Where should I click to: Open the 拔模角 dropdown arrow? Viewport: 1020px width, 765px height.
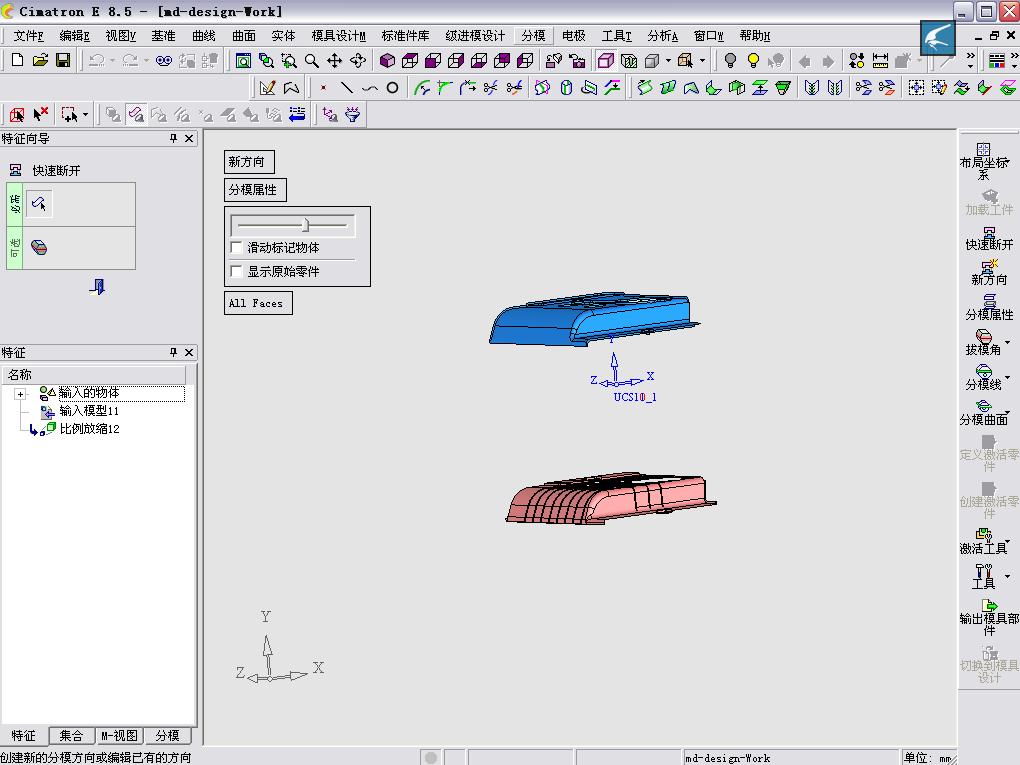(x=1008, y=342)
